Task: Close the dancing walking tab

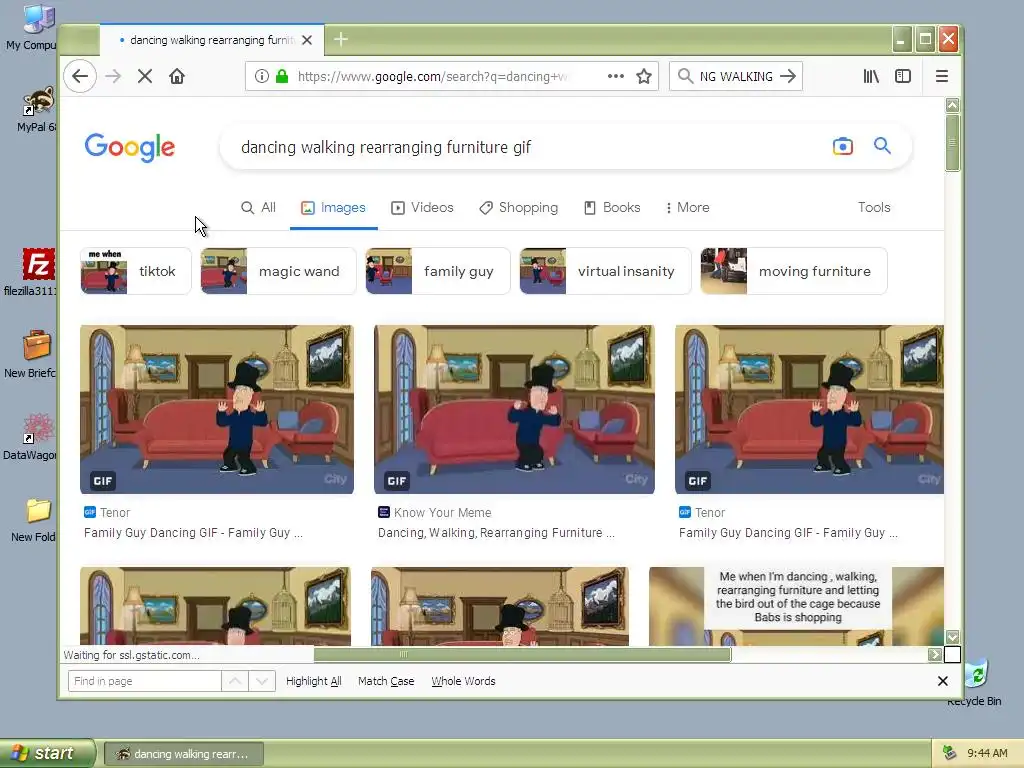Action: tap(307, 40)
